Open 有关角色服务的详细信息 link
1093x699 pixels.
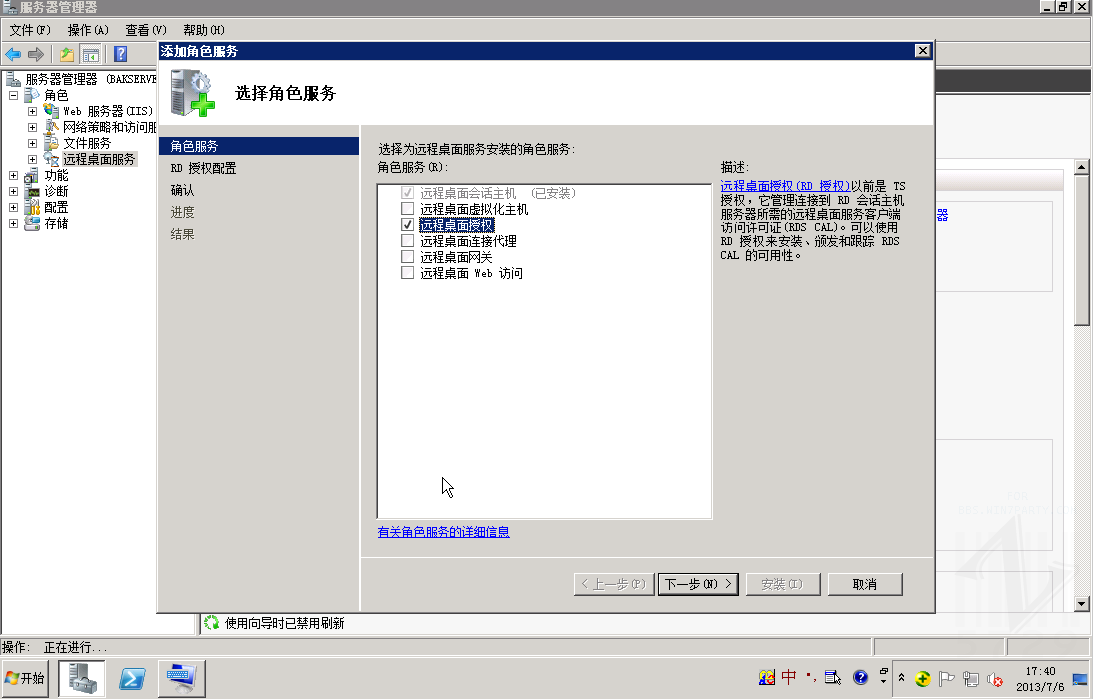pyautogui.click(x=443, y=532)
